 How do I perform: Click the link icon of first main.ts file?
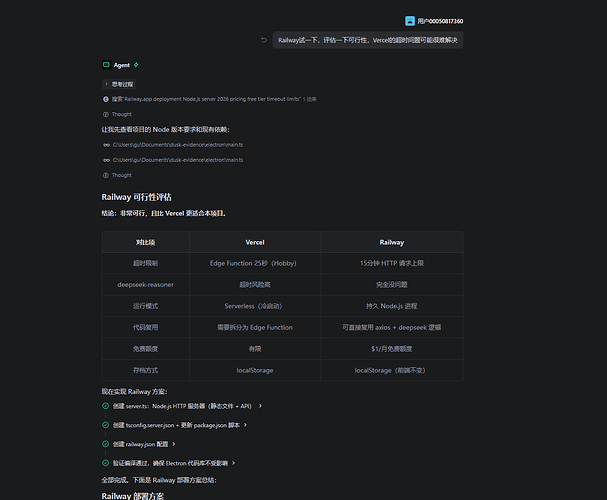(x=106, y=145)
